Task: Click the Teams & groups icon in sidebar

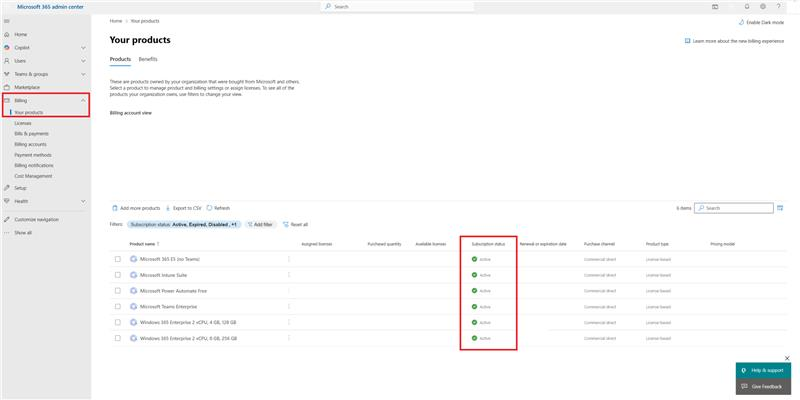Action: 7,74
